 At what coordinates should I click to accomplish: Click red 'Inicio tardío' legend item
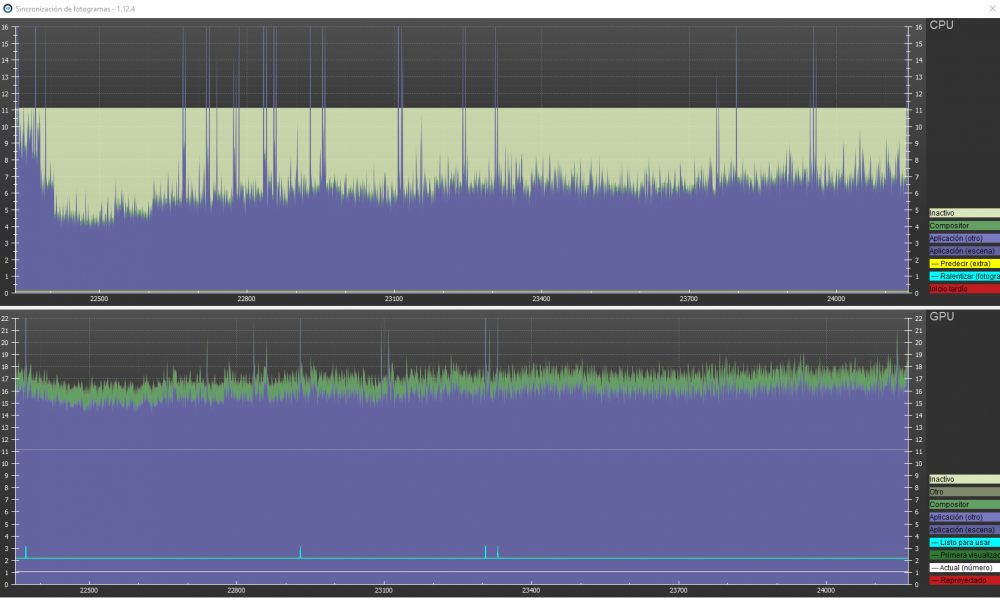[964, 288]
